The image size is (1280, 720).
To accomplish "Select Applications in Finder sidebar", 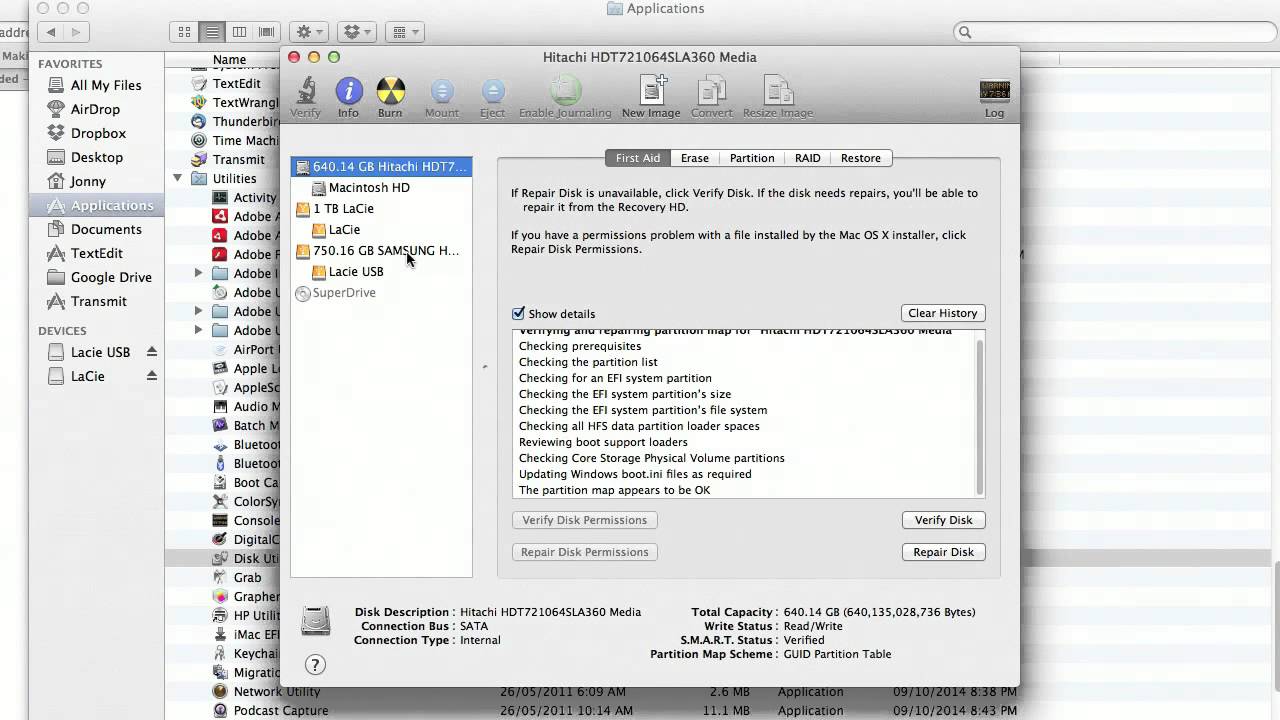I will 99,205.
